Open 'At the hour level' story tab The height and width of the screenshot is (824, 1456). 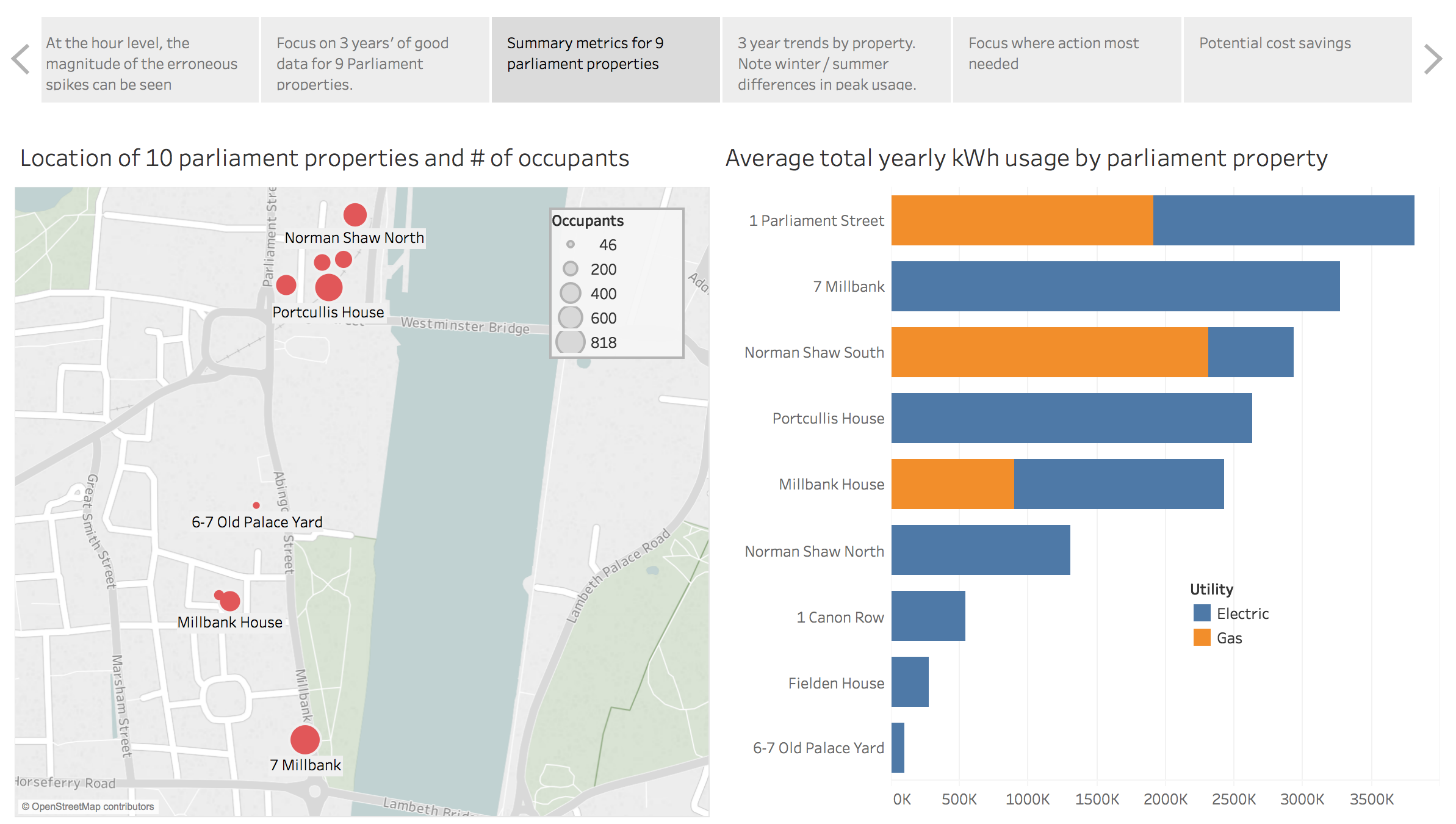point(150,60)
